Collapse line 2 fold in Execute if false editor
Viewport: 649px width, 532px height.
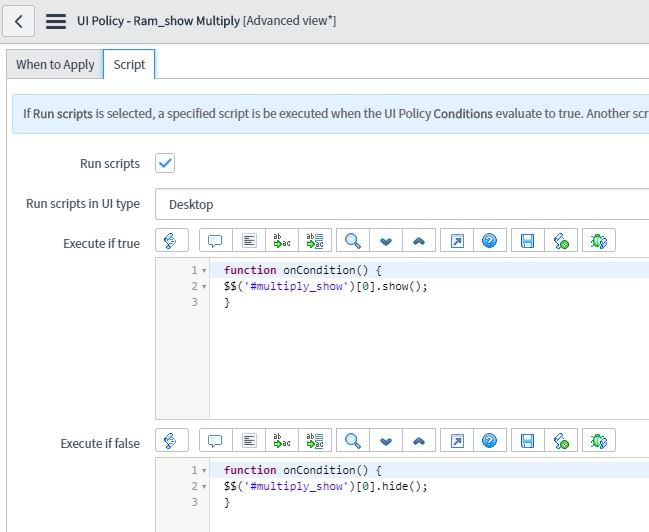pyautogui.click(x=204, y=486)
